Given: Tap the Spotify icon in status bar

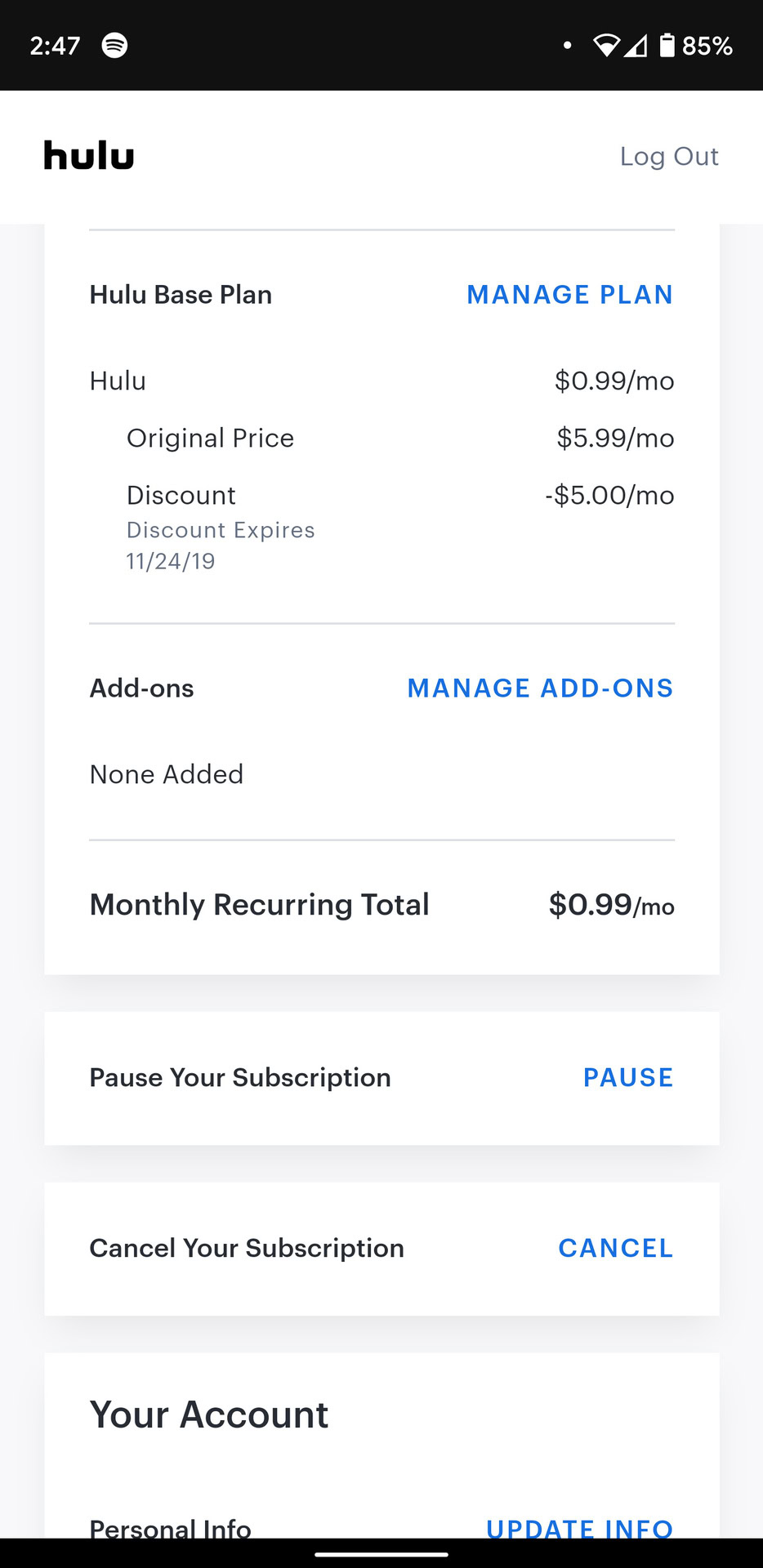Looking at the screenshot, I should [114, 45].
